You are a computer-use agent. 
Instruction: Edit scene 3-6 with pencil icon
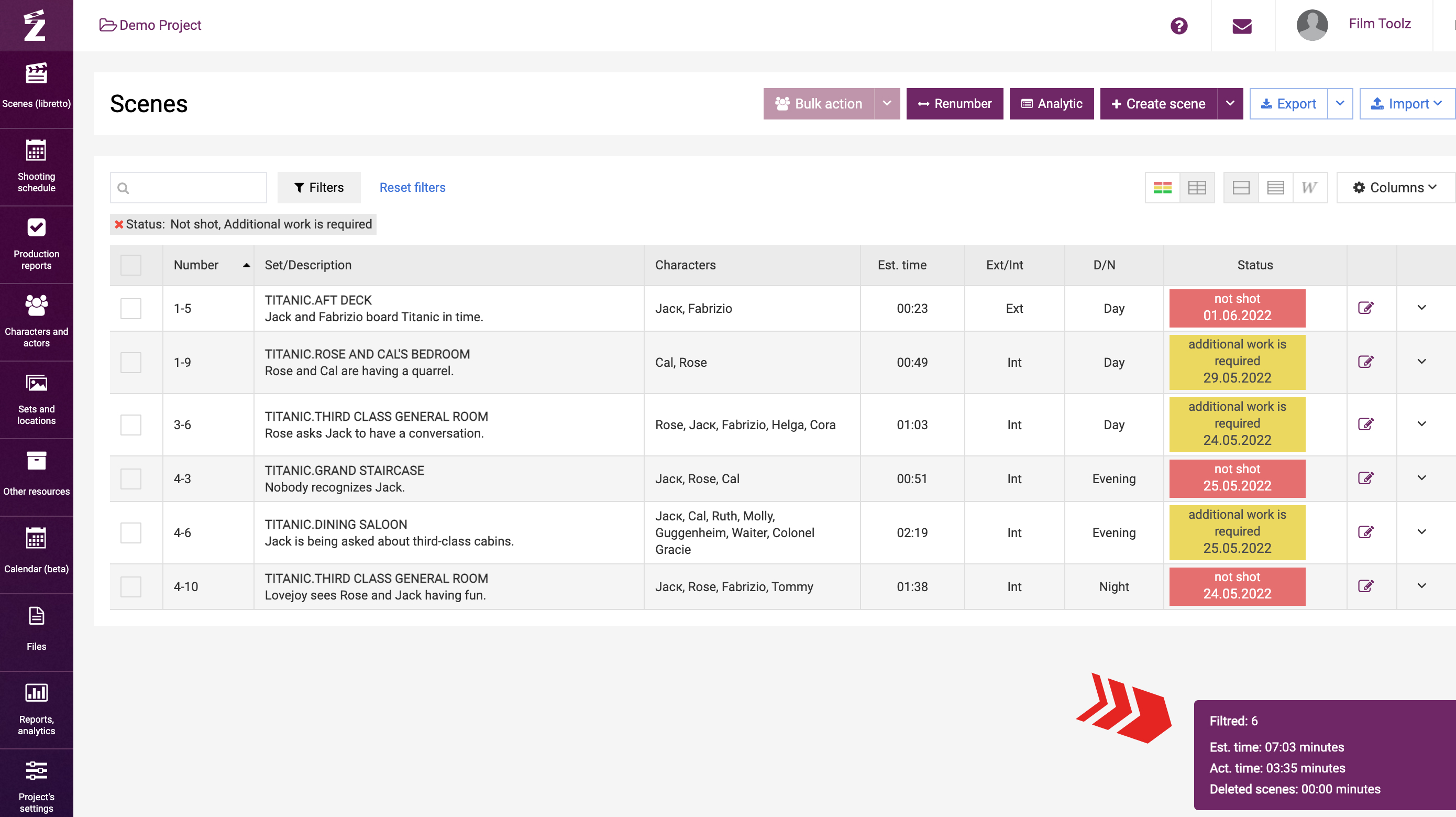click(1365, 424)
